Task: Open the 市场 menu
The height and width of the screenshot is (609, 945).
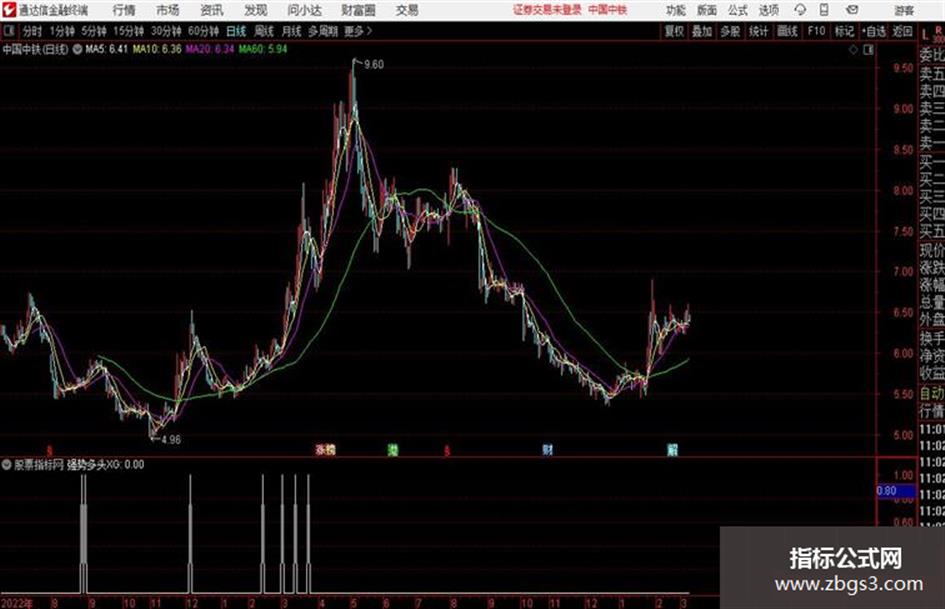Action: click(x=168, y=10)
